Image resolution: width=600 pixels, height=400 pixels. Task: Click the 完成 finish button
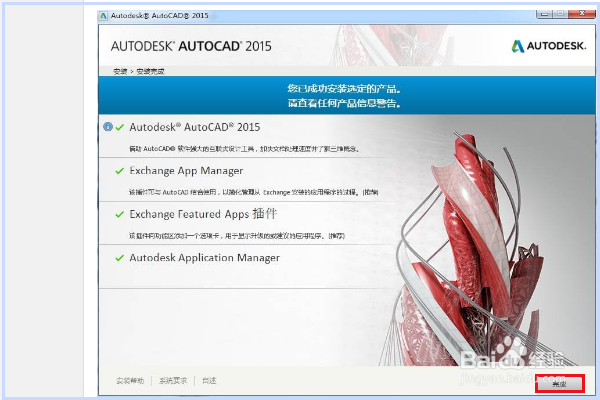[x=559, y=384]
